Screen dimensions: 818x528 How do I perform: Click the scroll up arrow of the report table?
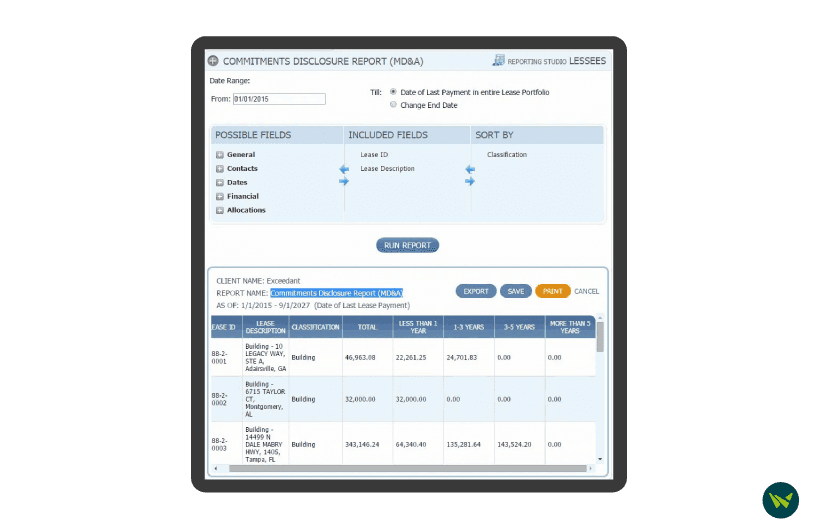point(600,318)
